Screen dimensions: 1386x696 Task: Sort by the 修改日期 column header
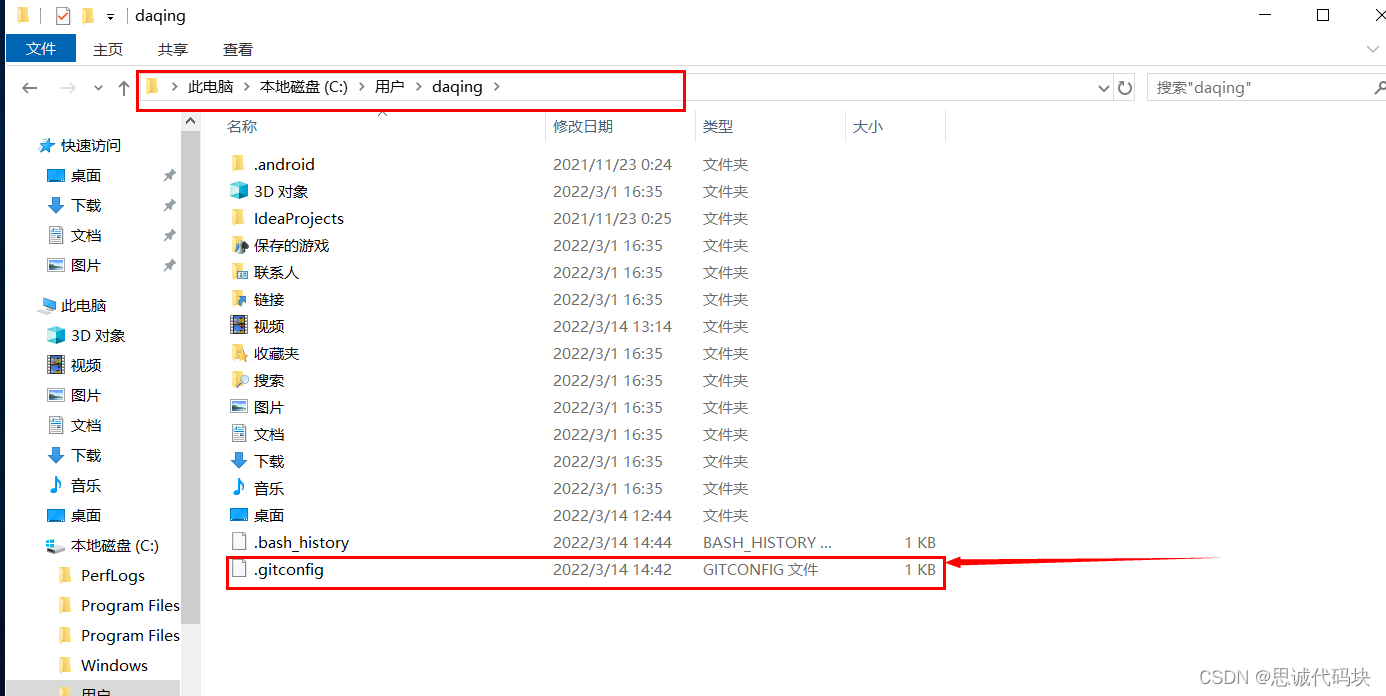pyautogui.click(x=583, y=126)
